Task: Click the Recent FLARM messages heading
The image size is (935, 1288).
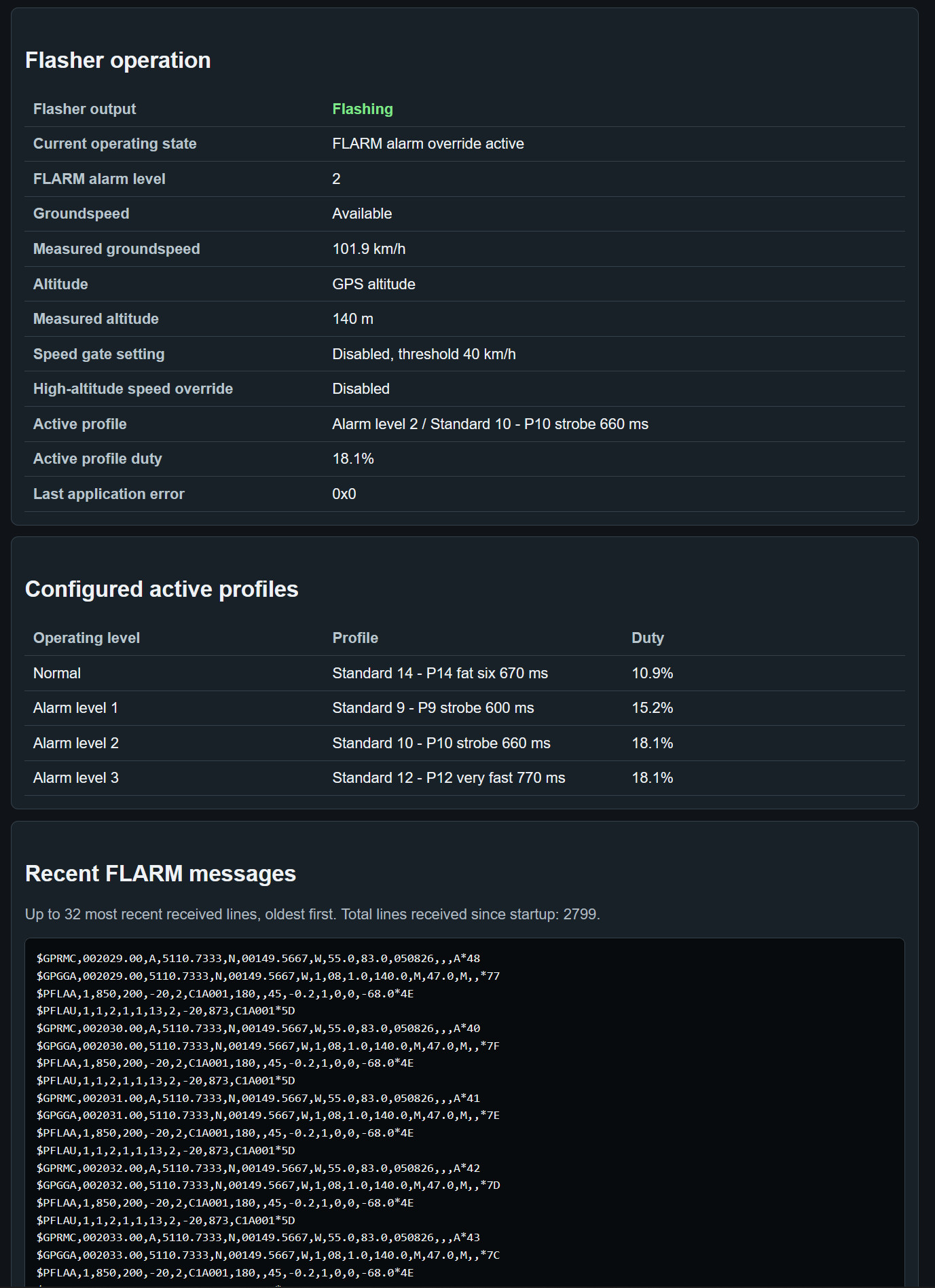Action: [x=160, y=874]
